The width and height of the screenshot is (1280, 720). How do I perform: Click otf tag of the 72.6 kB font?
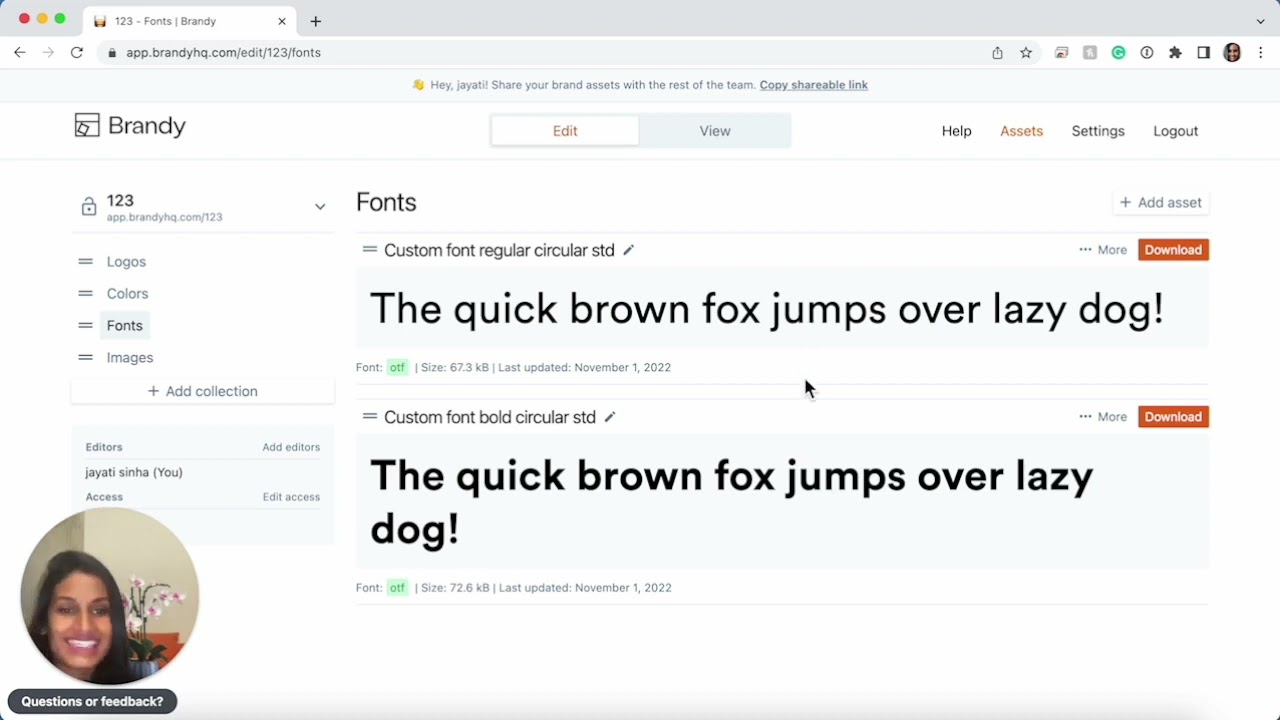[397, 588]
